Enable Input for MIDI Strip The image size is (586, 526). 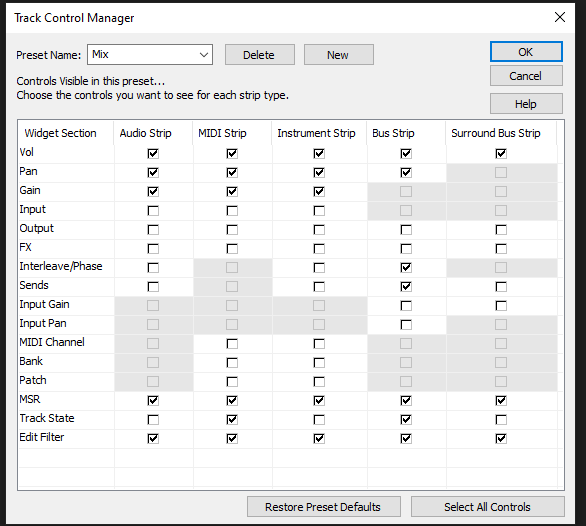tap(232, 210)
